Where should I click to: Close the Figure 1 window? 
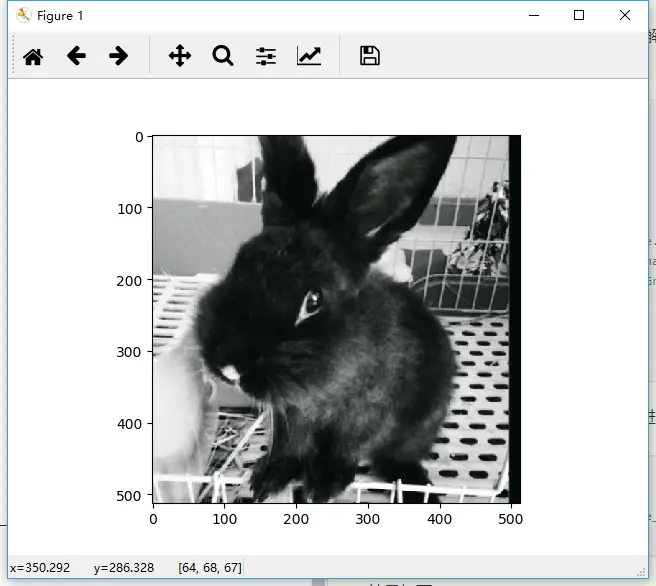tap(625, 15)
